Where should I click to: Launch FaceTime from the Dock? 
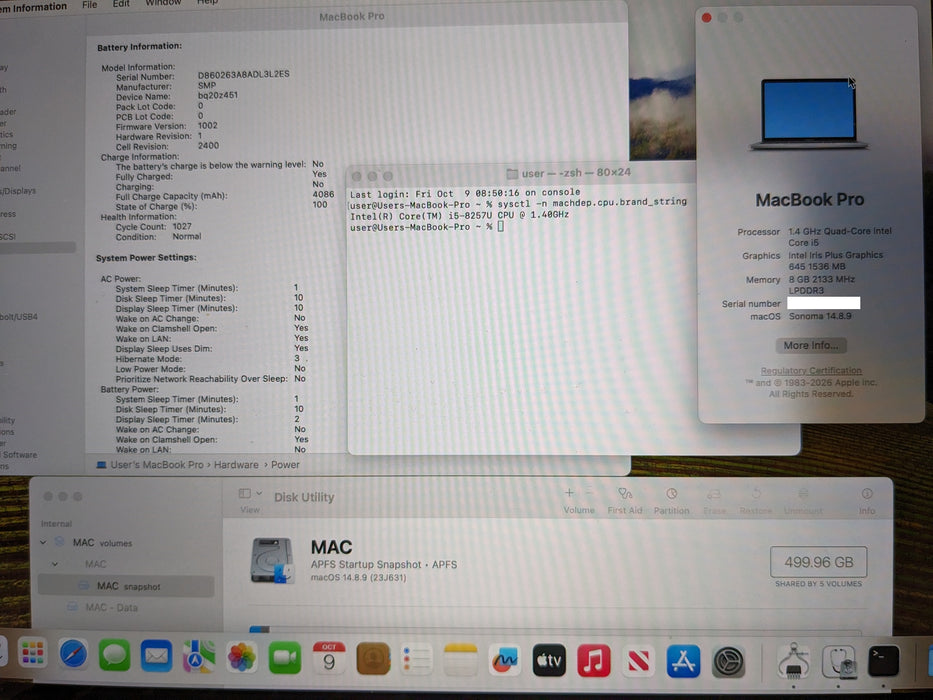(x=284, y=658)
